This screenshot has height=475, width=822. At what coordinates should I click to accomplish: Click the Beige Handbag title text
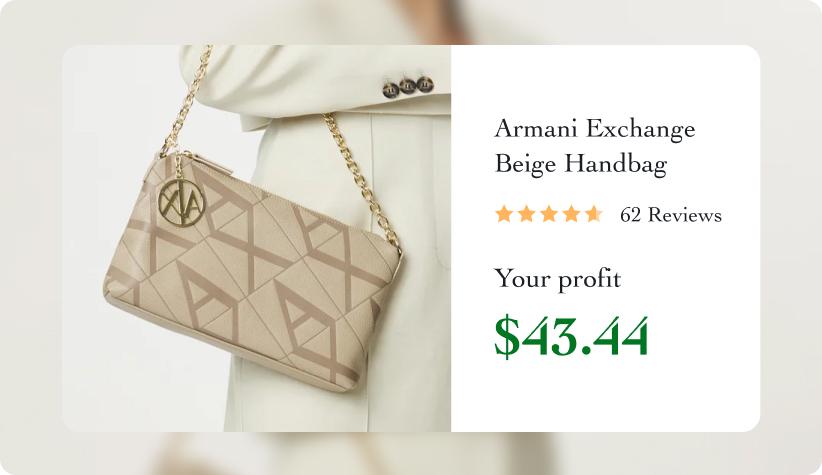(x=581, y=163)
